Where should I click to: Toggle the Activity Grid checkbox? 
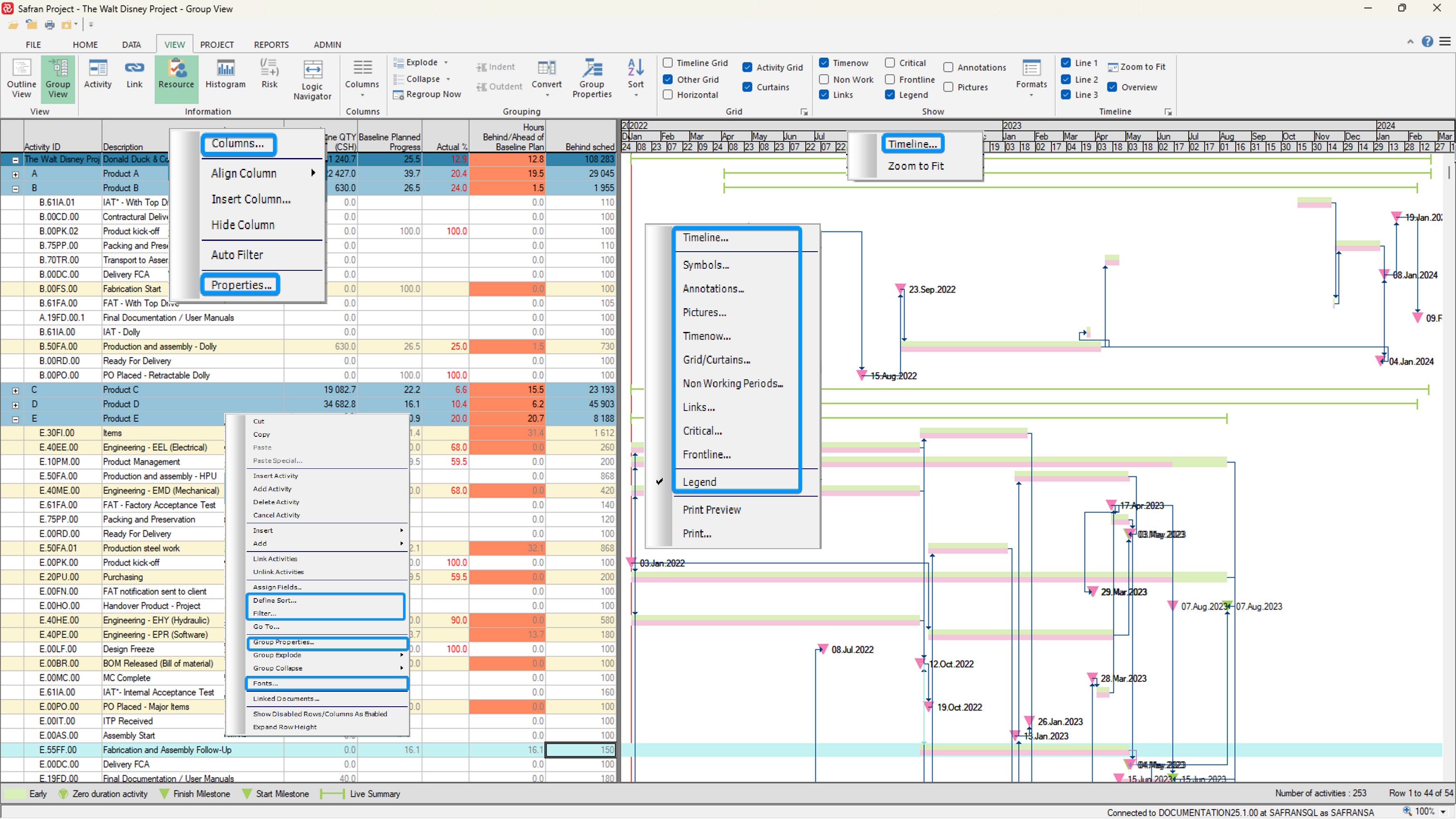click(x=747, y=67)
